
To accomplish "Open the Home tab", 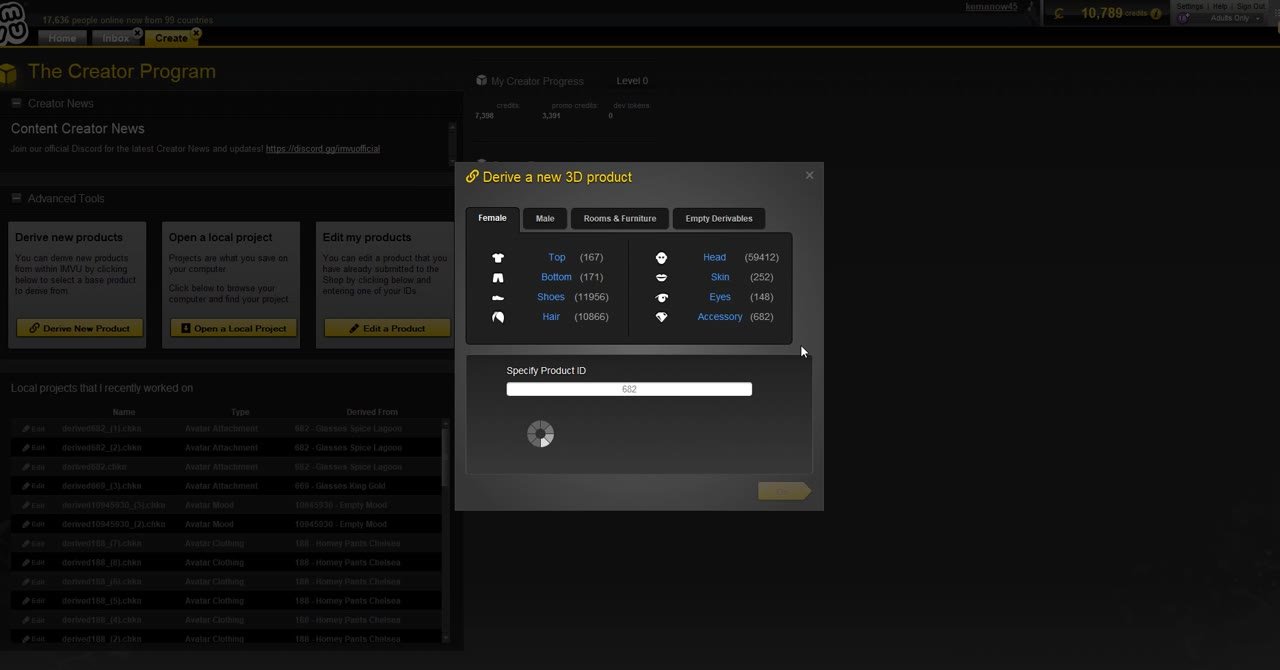I will click(62, 38).
